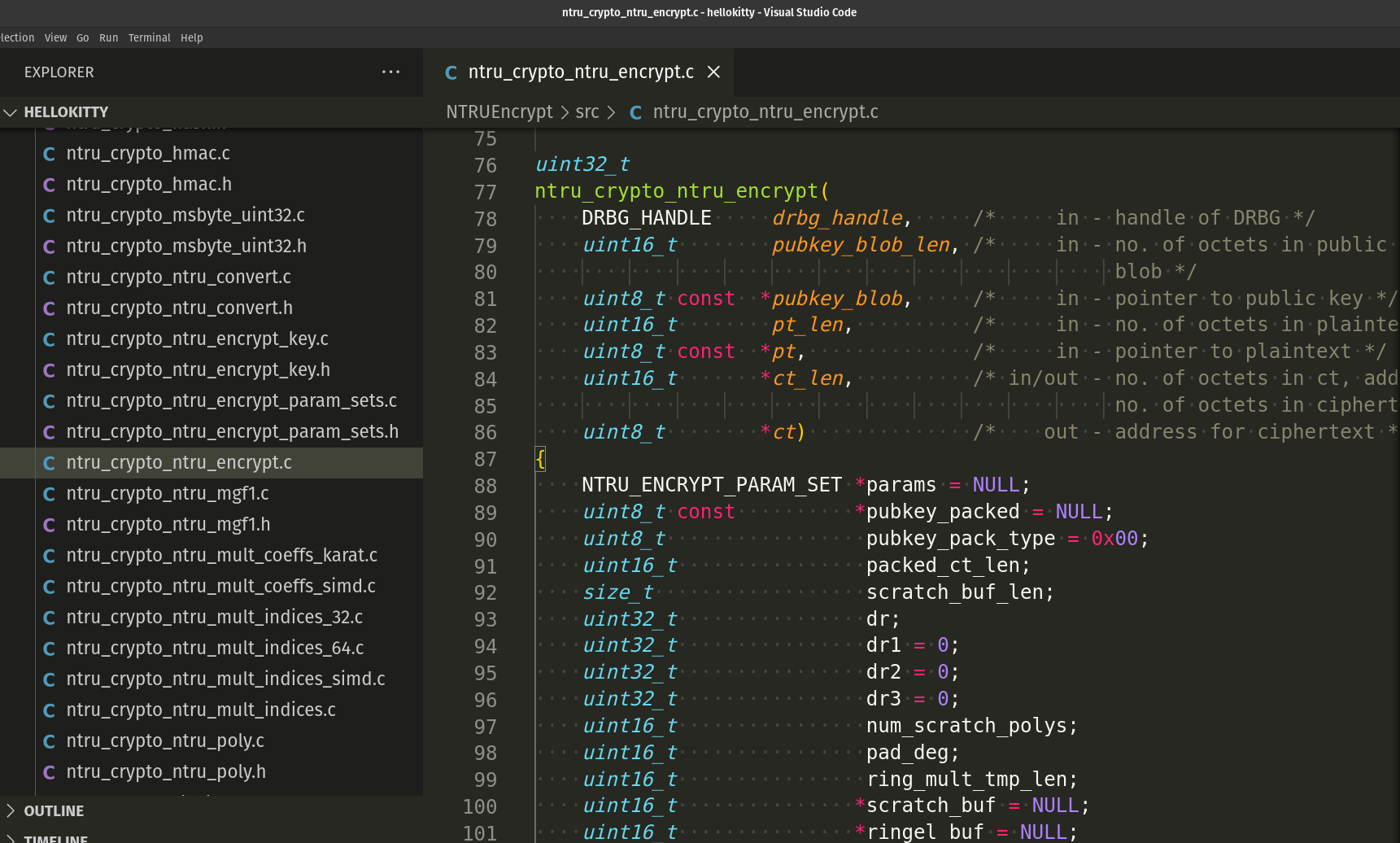Click ring_mult_tmp_len variable
The image size is (1400, 843).
(966, 780)
